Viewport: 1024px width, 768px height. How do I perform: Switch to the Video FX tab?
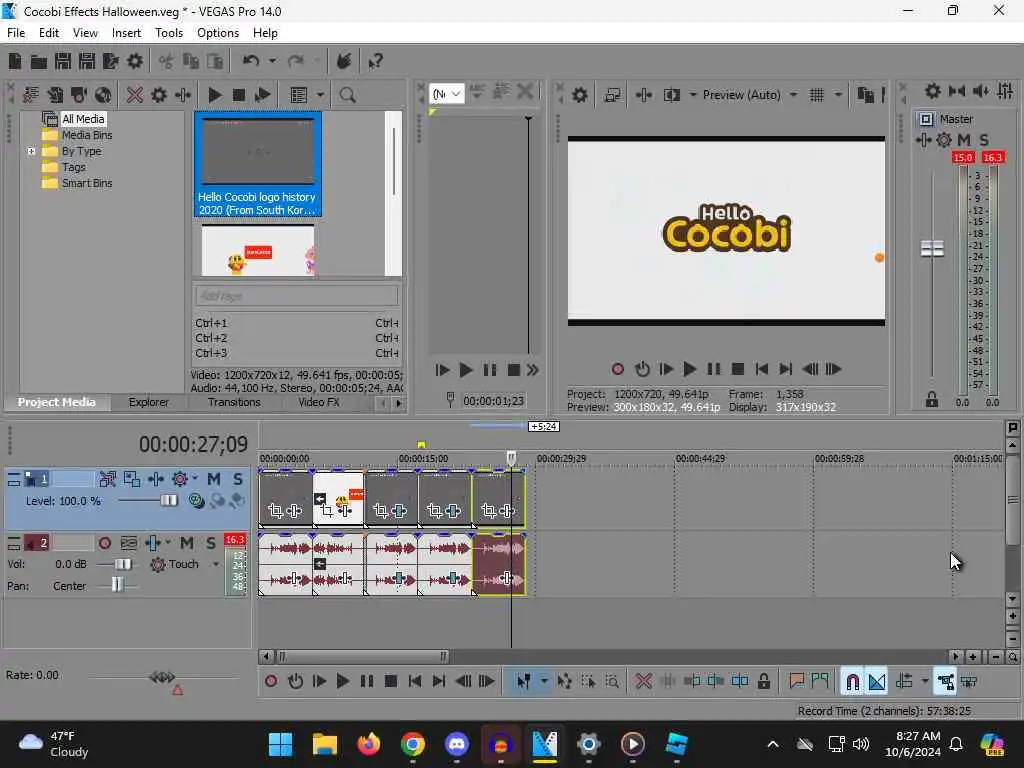point(319,402)
